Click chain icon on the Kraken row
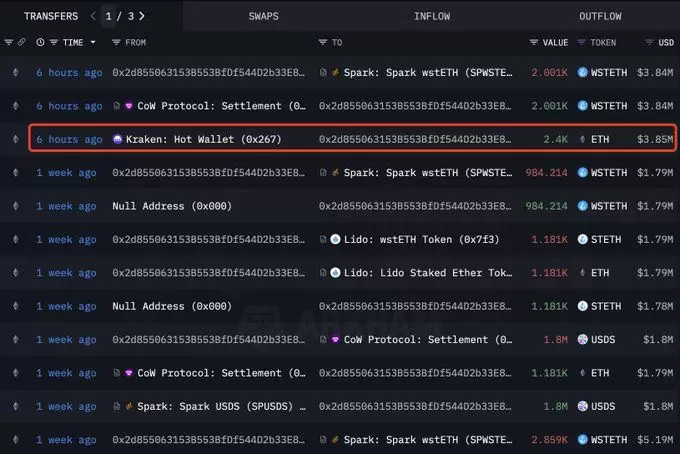This screenshot has width=680, height=454. click(x=16, y=139)
